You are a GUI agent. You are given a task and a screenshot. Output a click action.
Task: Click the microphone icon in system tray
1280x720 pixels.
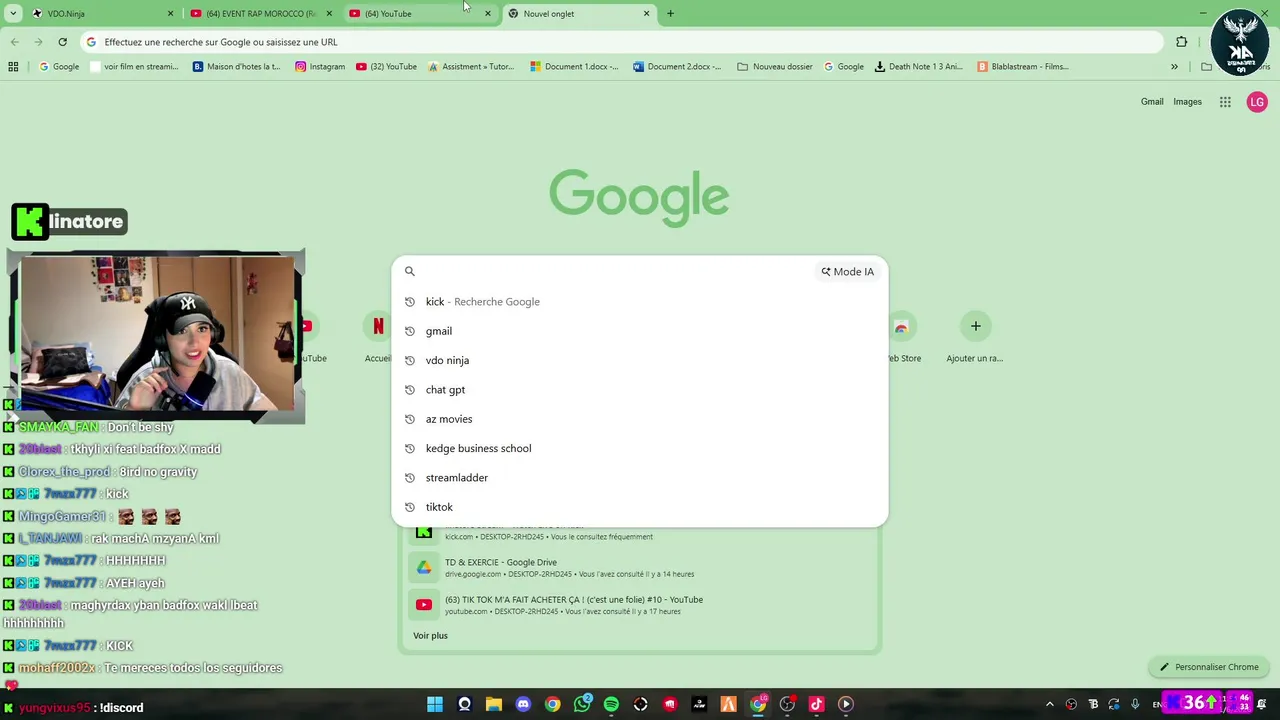[x=1135, y=704]
